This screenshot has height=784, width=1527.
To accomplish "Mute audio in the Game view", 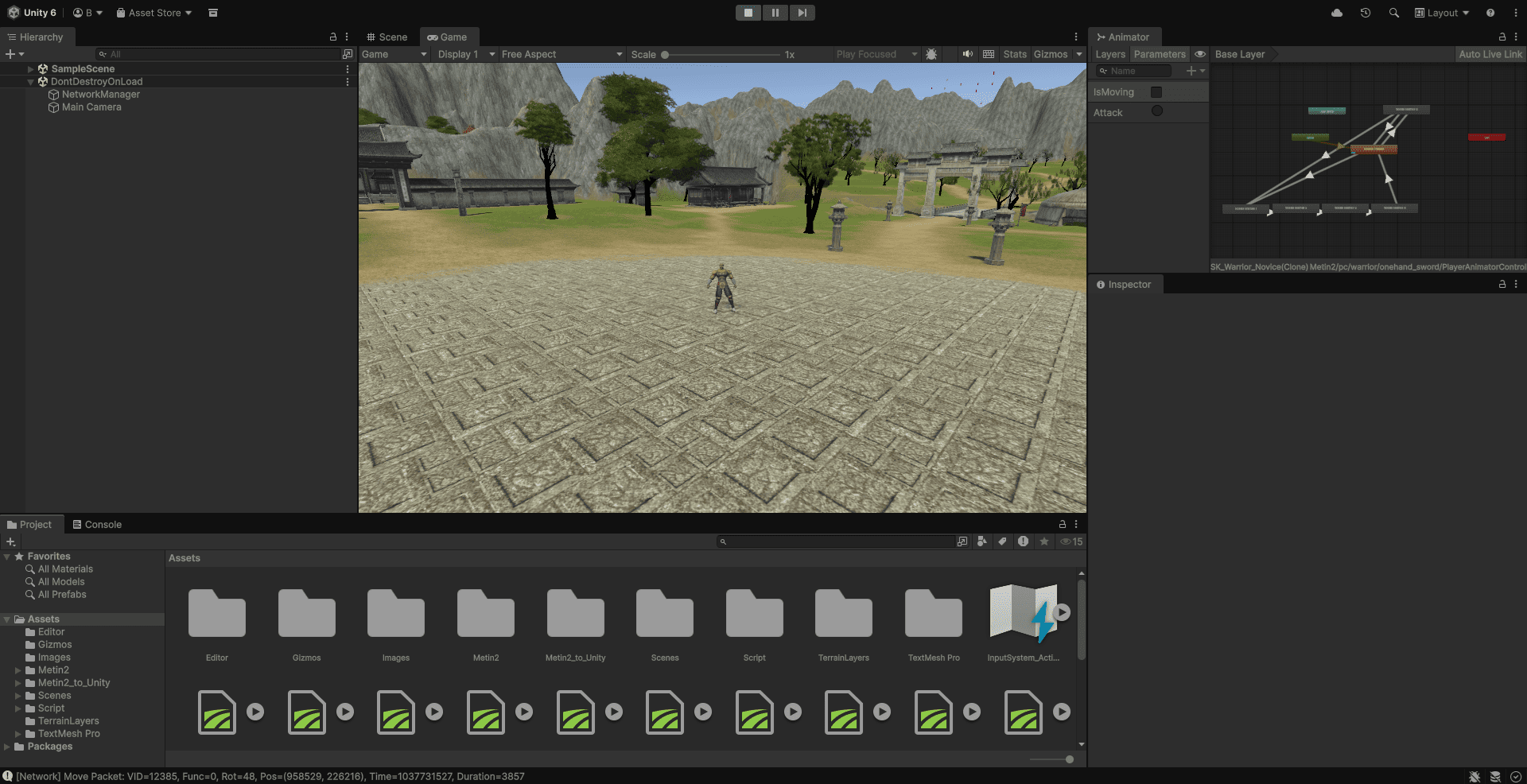I will coord(967,54).
